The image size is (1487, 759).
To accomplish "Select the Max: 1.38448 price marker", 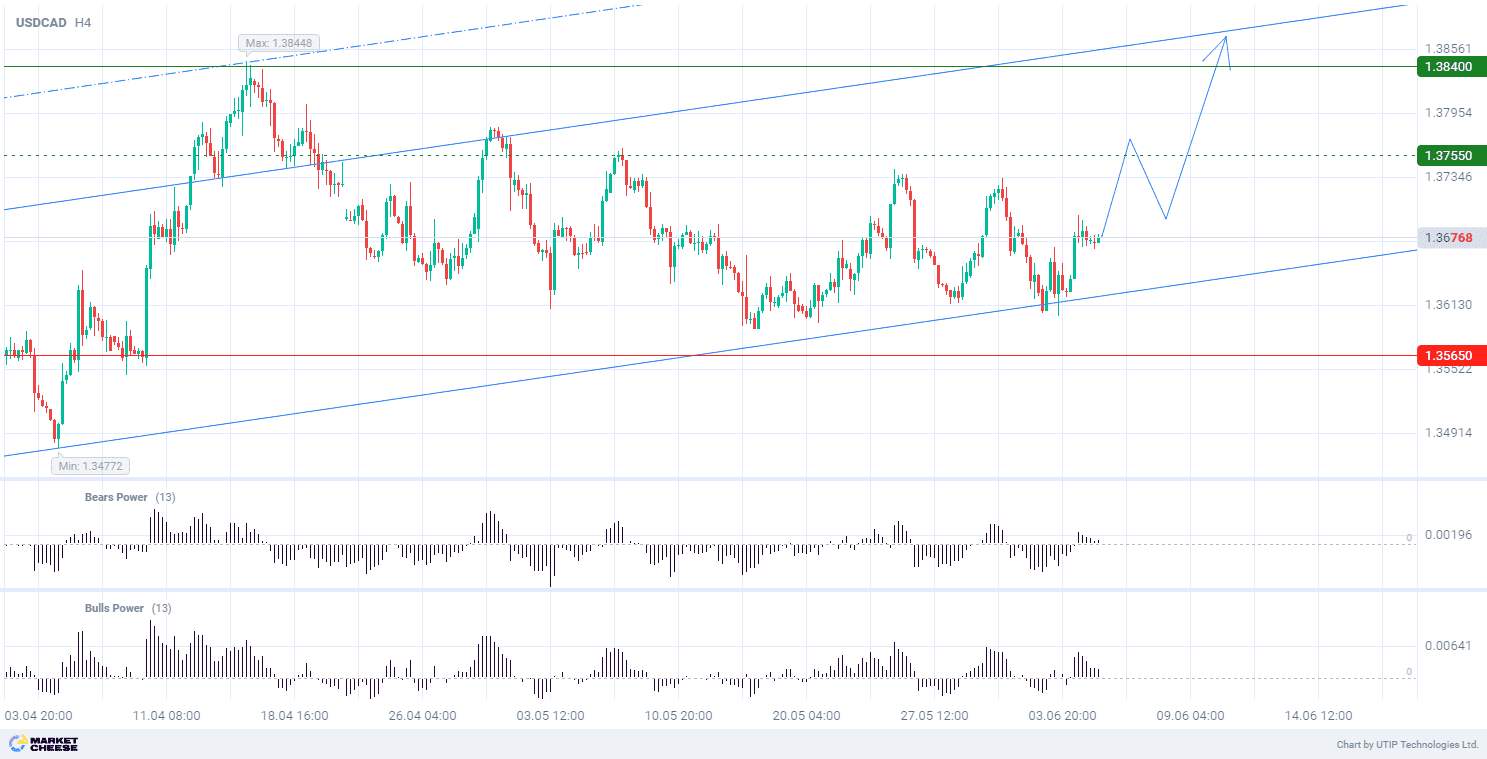I will point(277,43).
